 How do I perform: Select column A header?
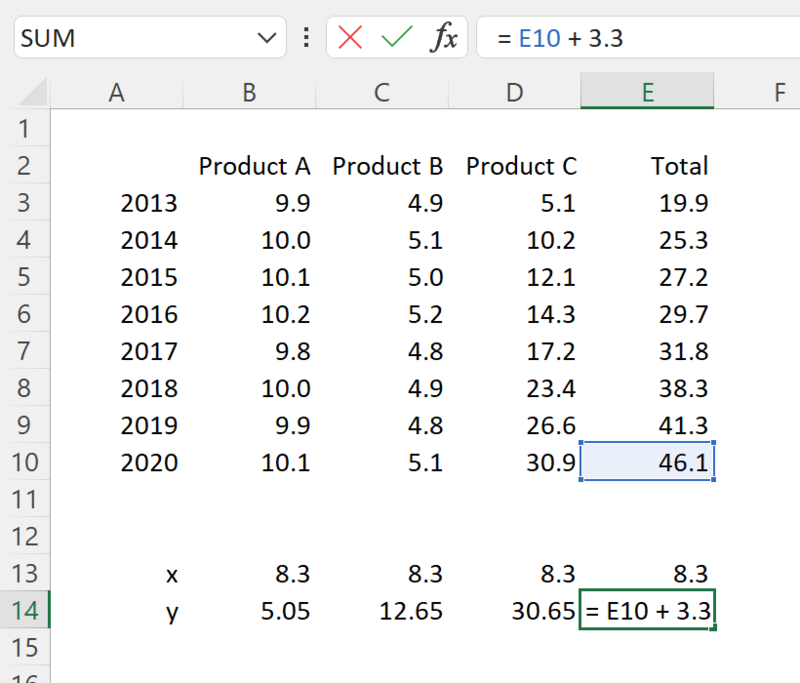(116, 91)
